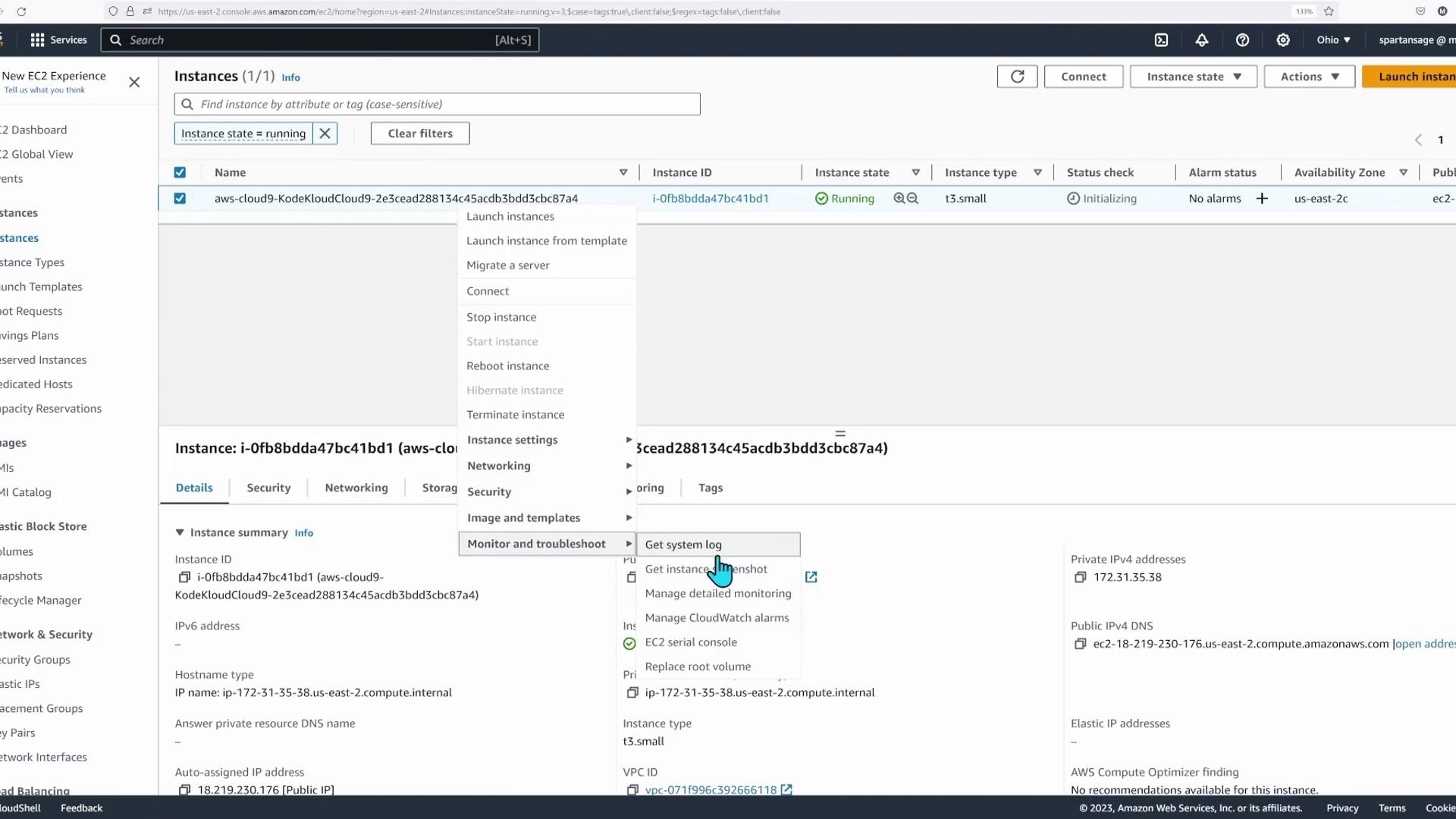The image size is (1456, 819).
Task: Click the Clear filters button
Action: [420, 133]
